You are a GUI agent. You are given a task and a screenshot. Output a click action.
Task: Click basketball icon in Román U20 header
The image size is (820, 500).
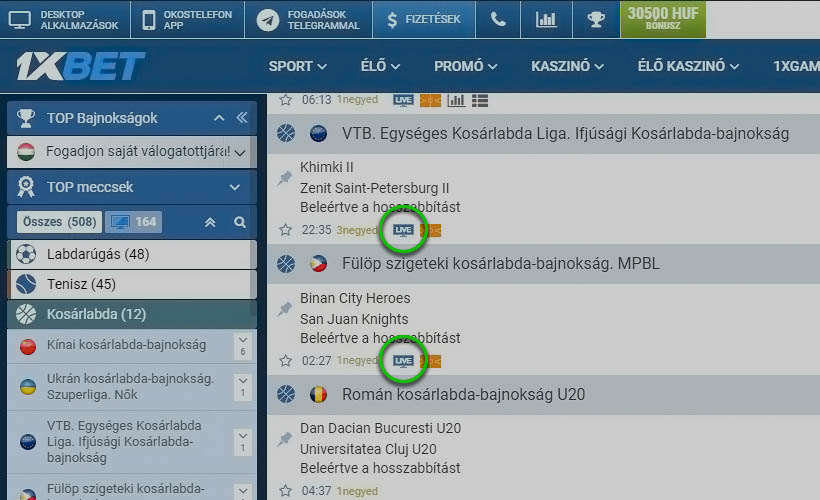[286, 394]
